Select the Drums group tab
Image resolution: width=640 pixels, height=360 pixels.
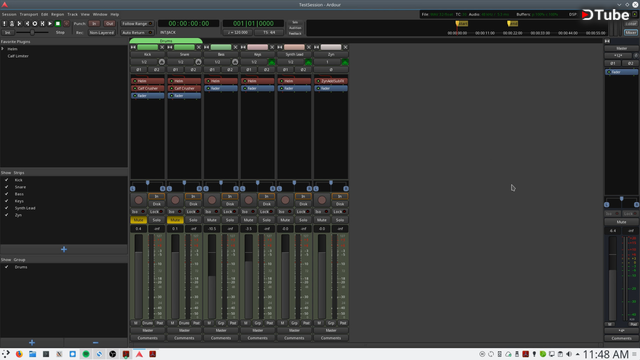tap(166, 41)
